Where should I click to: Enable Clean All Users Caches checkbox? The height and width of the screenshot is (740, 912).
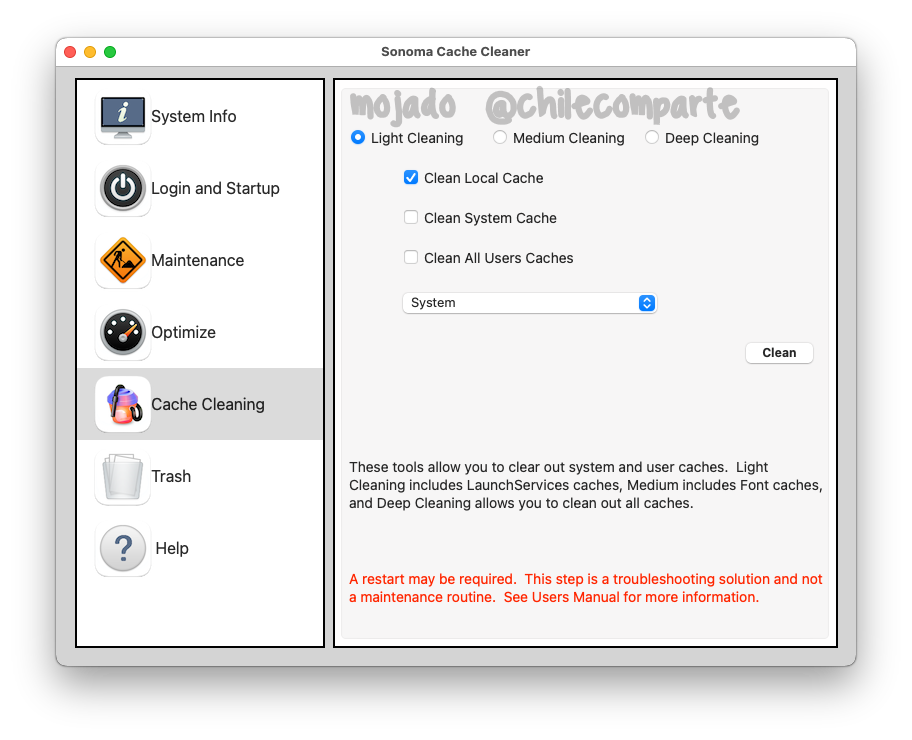[411, 257]
